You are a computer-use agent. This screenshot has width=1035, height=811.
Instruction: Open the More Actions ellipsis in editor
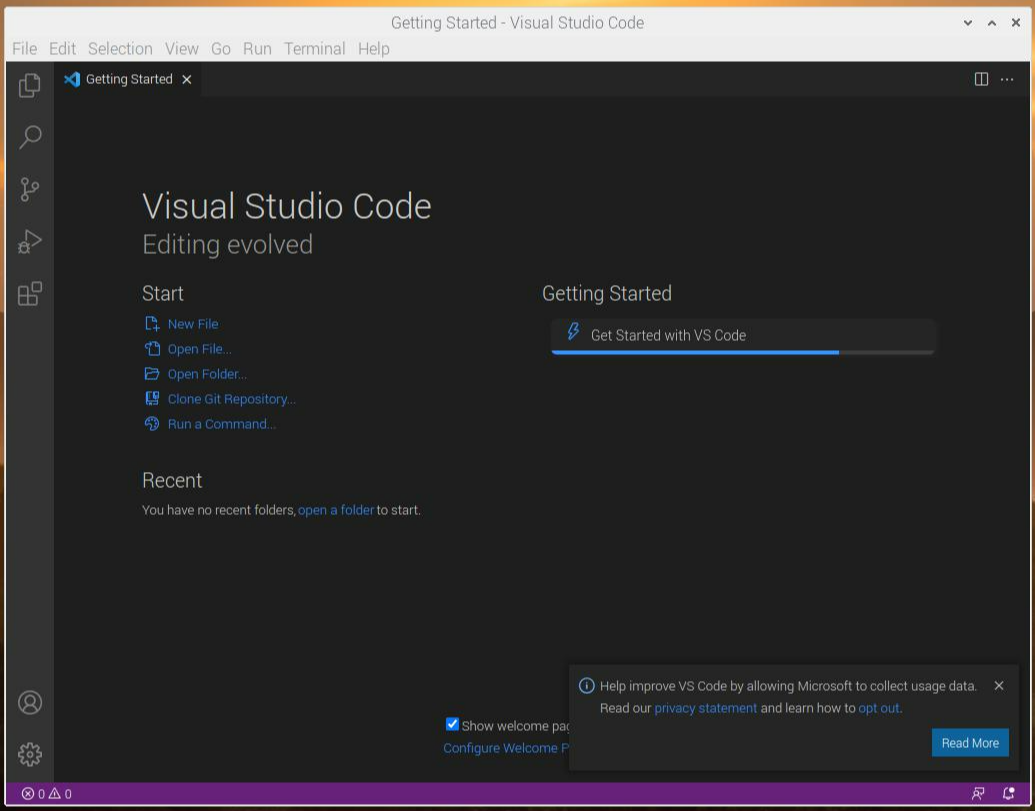point(1007,79)
